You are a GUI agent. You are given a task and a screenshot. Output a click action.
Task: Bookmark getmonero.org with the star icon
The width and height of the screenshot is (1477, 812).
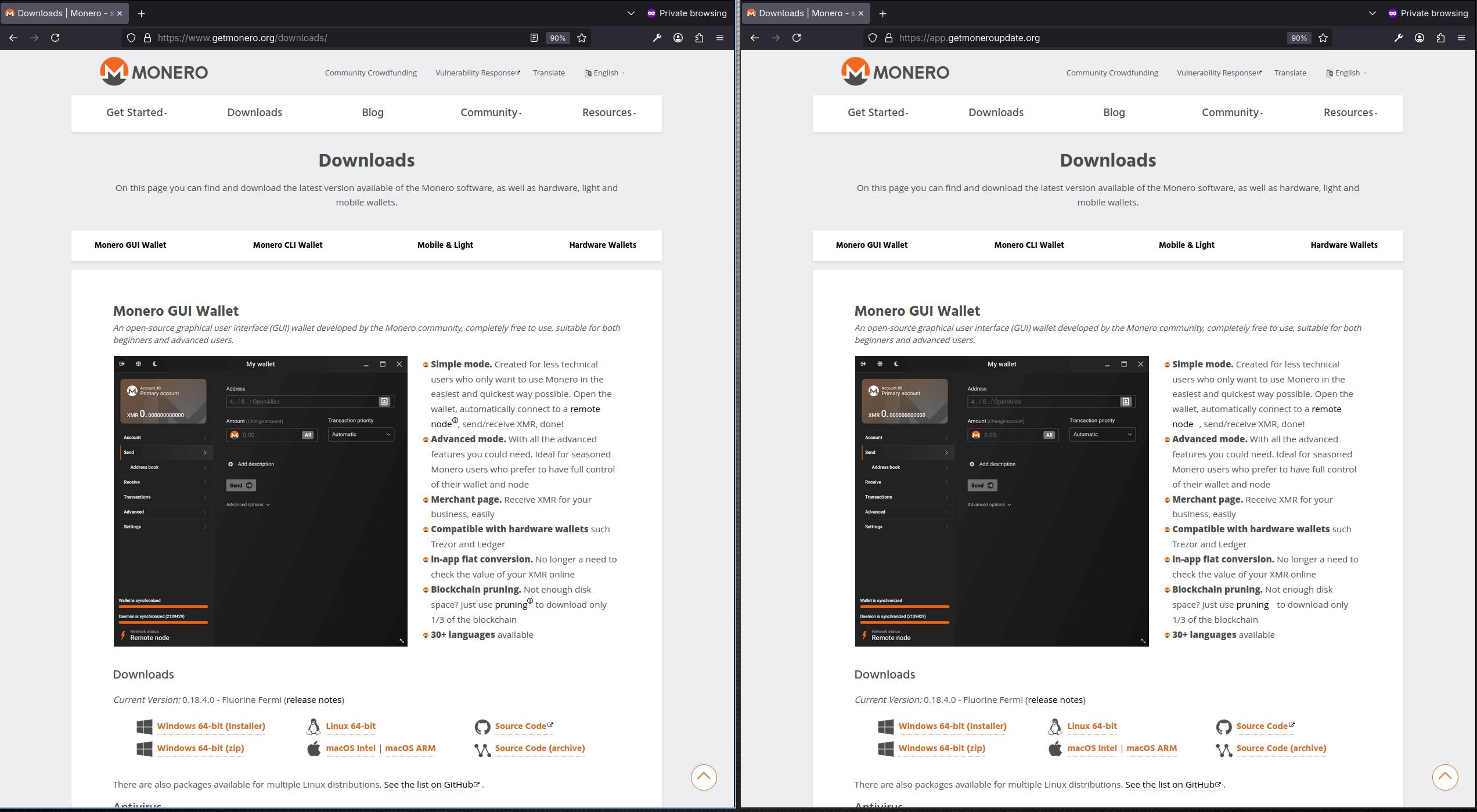click(x=582, y=38)
